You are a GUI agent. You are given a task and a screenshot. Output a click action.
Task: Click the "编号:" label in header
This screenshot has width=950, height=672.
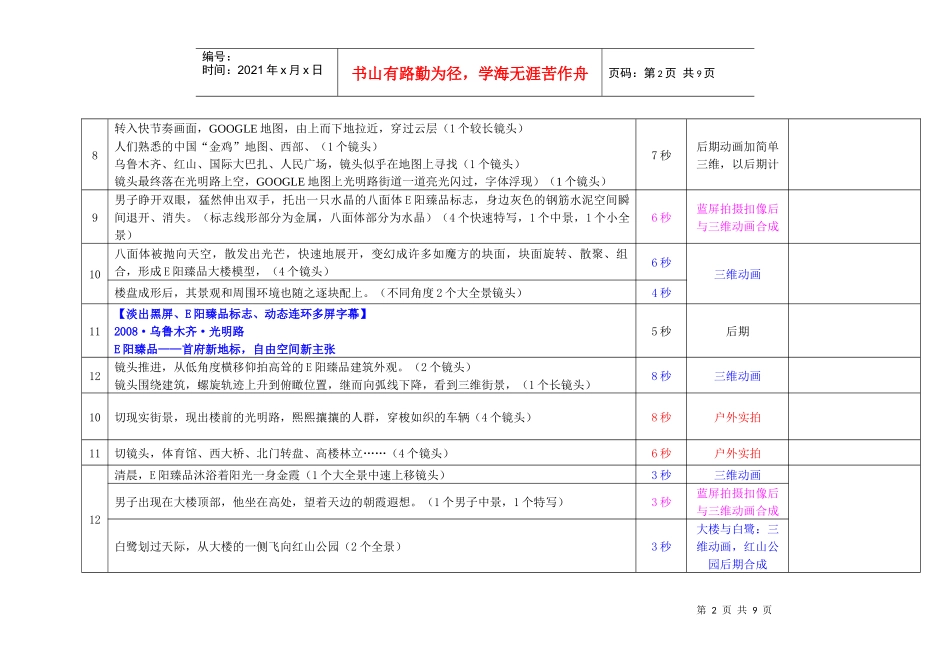tap(216, 56)
